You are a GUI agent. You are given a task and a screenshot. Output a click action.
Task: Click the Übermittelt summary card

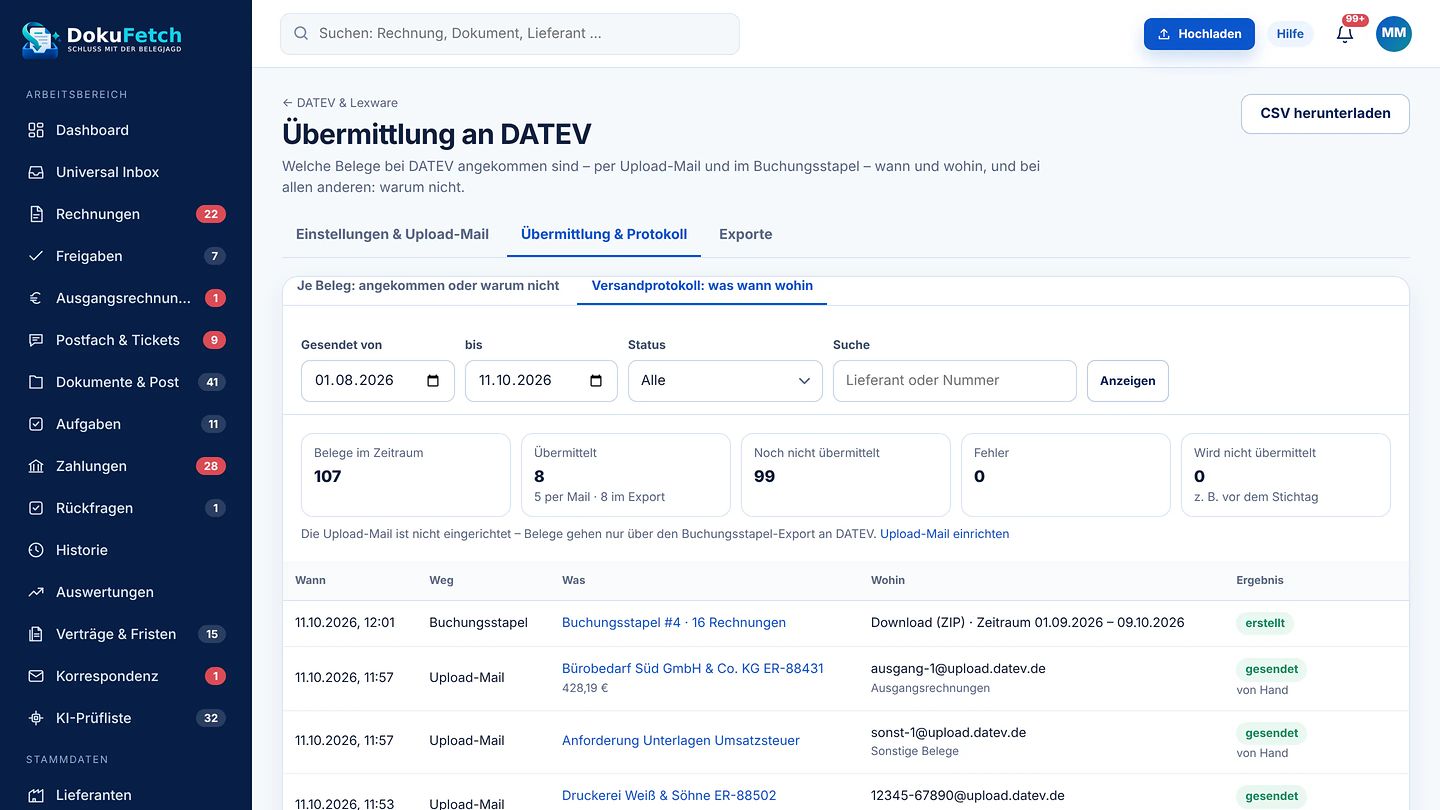pos(626,475)
